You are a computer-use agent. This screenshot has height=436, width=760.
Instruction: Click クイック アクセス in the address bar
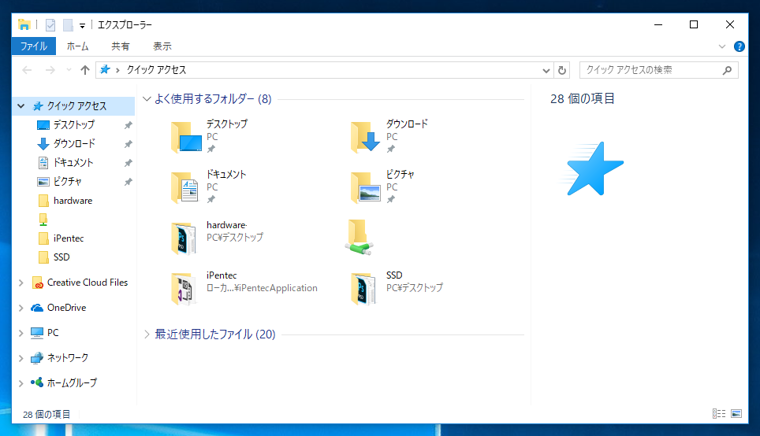click(x=157, y=70)
